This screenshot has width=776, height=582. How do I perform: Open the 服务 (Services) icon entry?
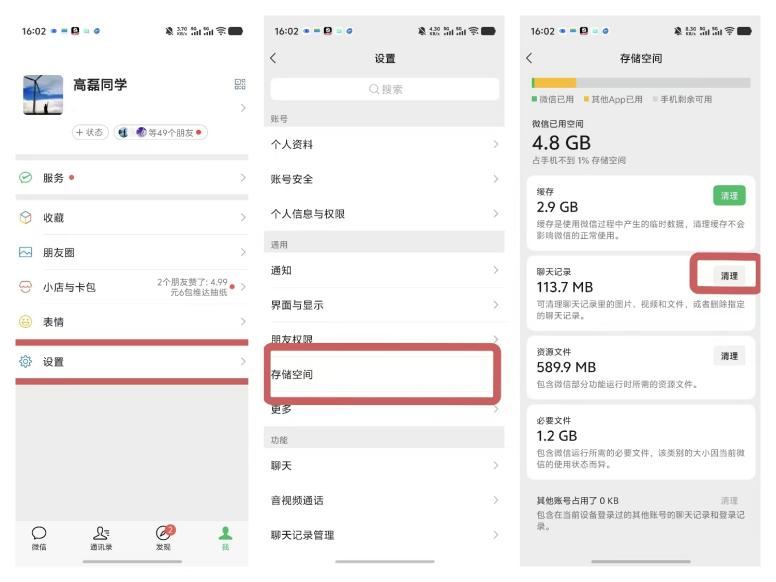tap(26, 178)
